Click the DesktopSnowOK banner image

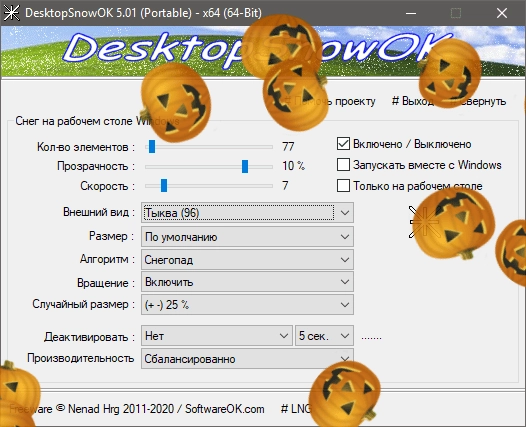263,51
